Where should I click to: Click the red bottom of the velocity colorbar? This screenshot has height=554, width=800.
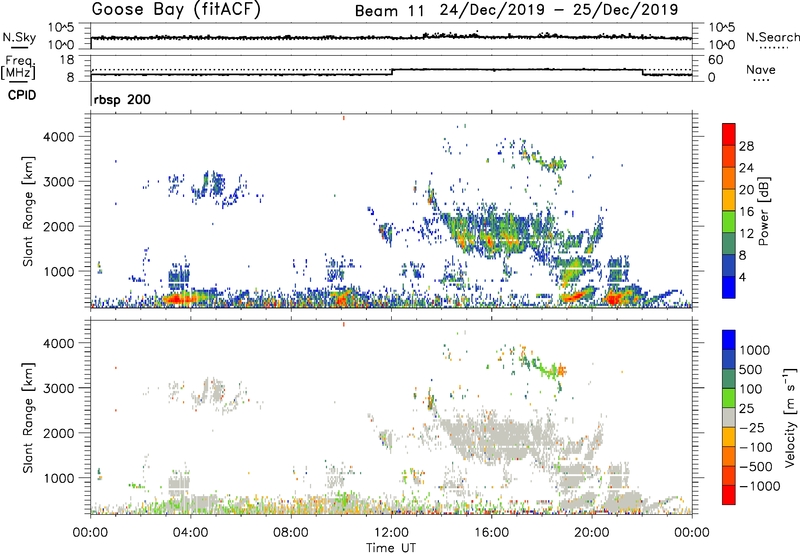click(729, 495)
